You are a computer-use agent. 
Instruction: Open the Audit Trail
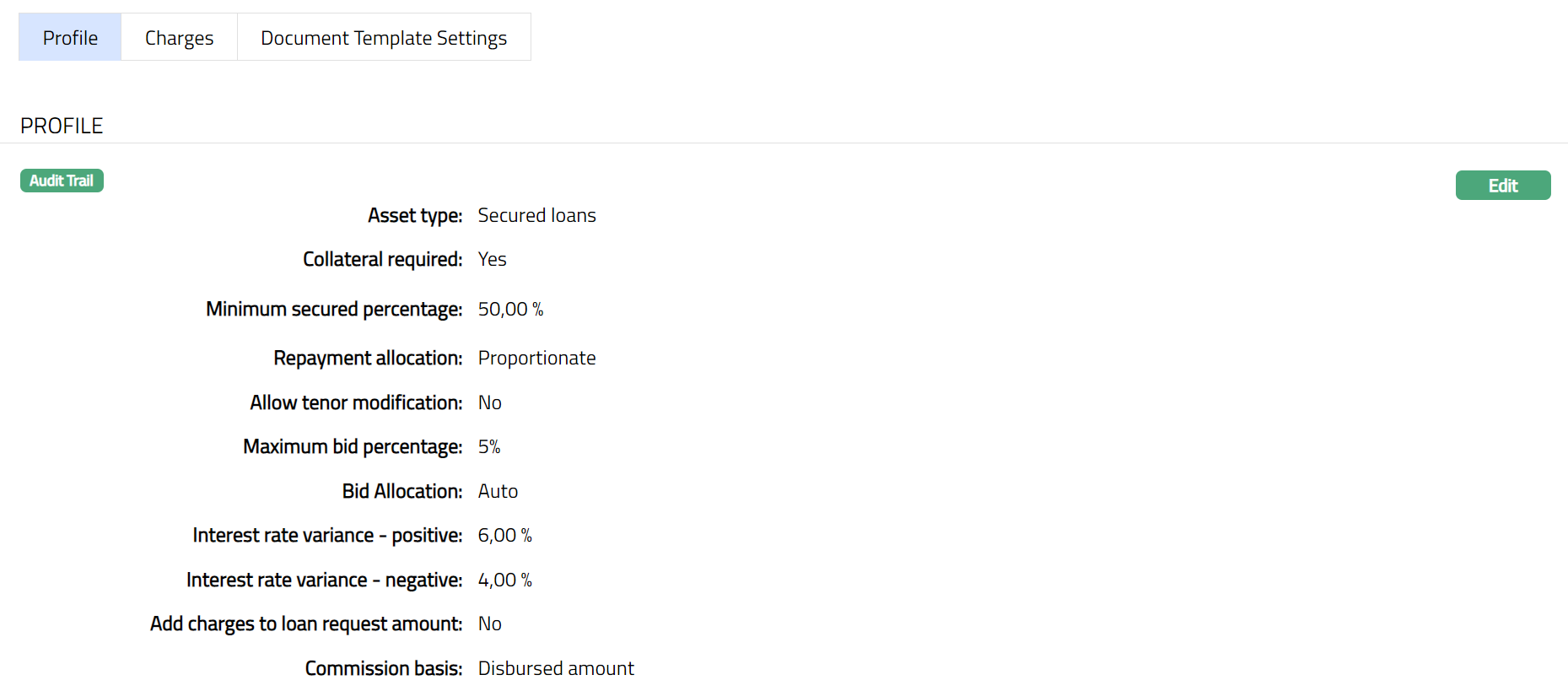[62, 181]
